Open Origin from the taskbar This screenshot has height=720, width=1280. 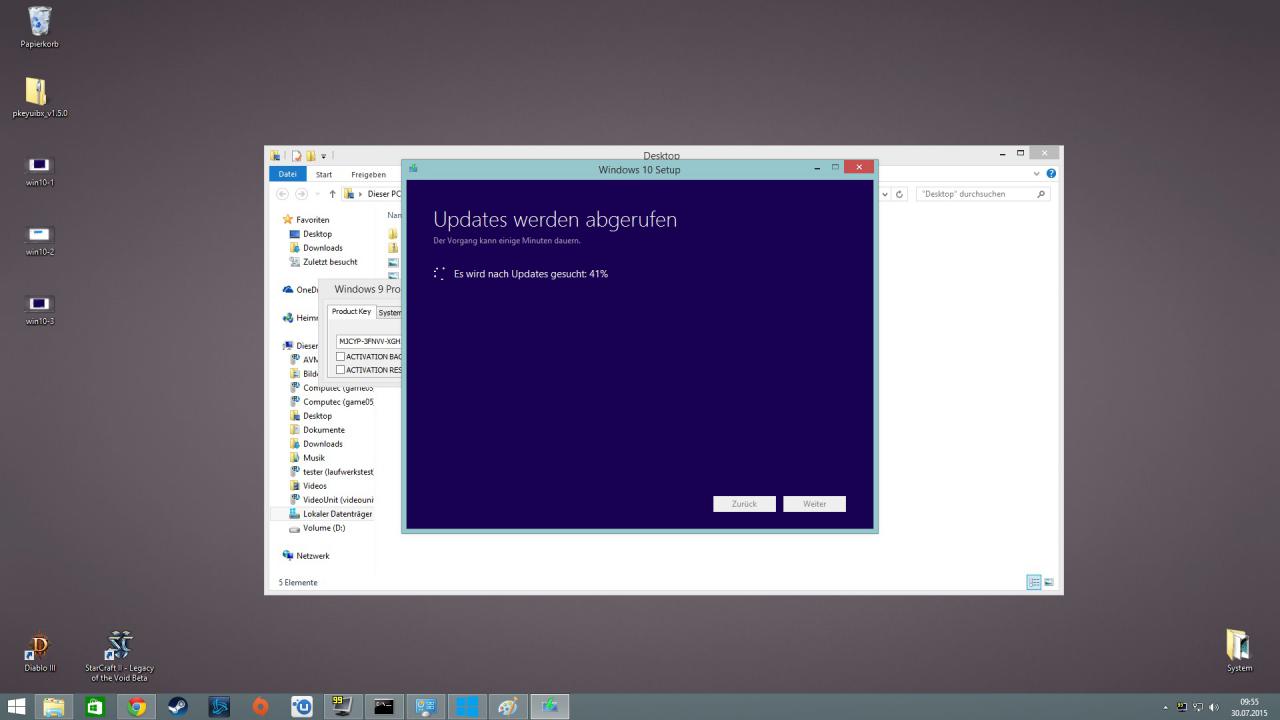coord(260,707)
